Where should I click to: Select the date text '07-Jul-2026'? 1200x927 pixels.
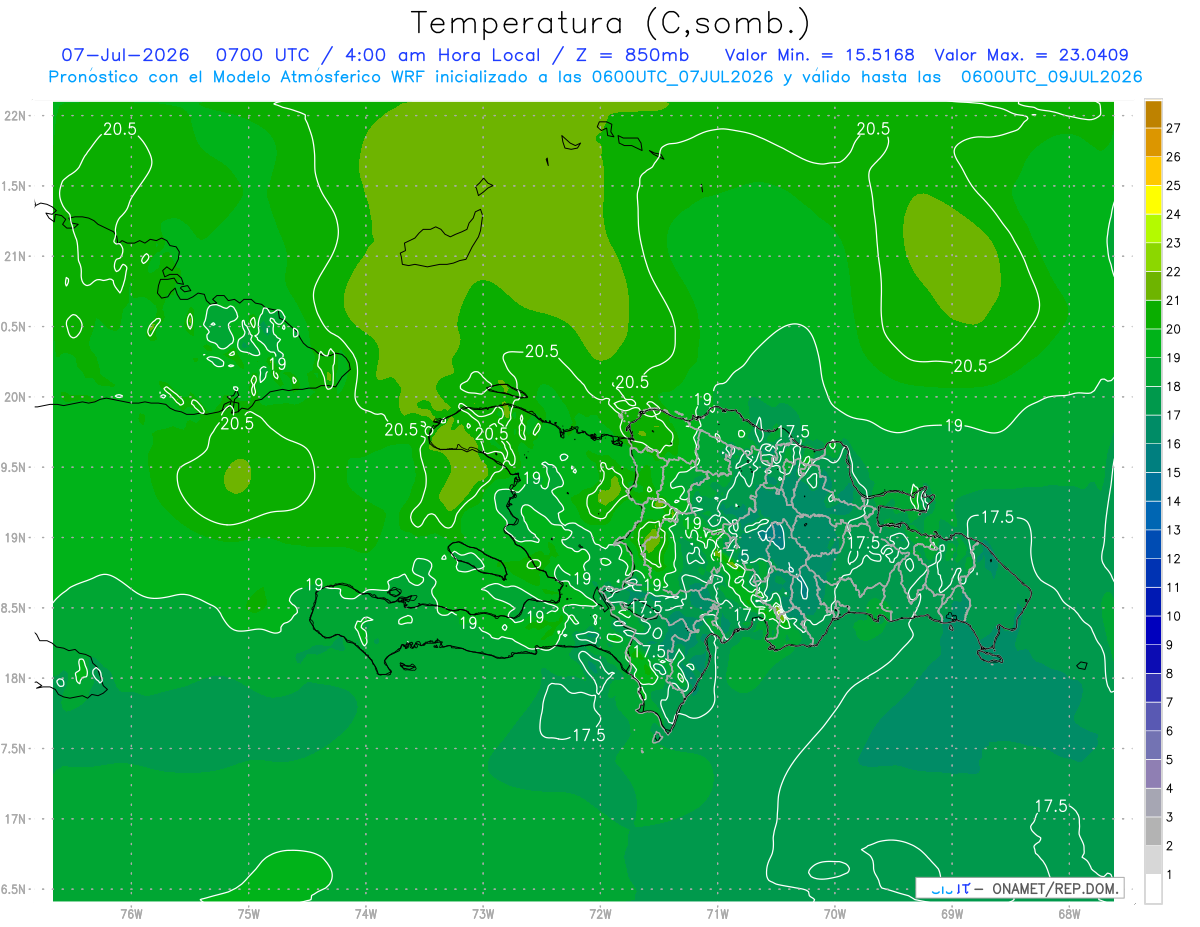(127, 55)
